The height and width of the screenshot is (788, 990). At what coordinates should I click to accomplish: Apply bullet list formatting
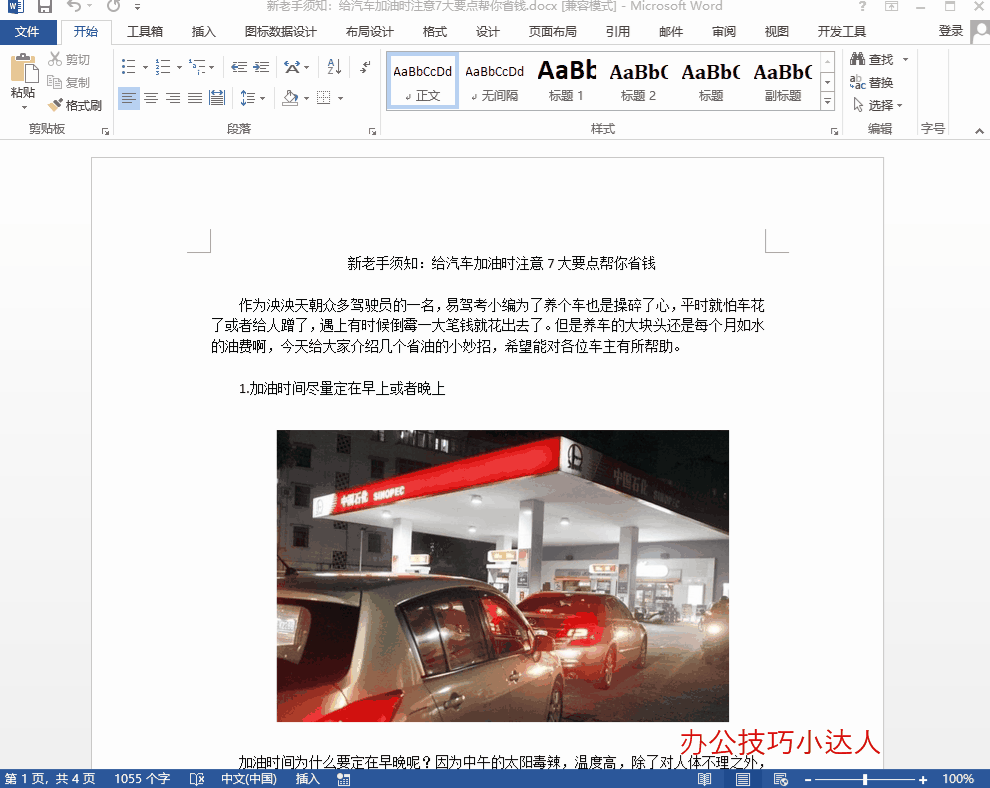[x=128, y=66]
